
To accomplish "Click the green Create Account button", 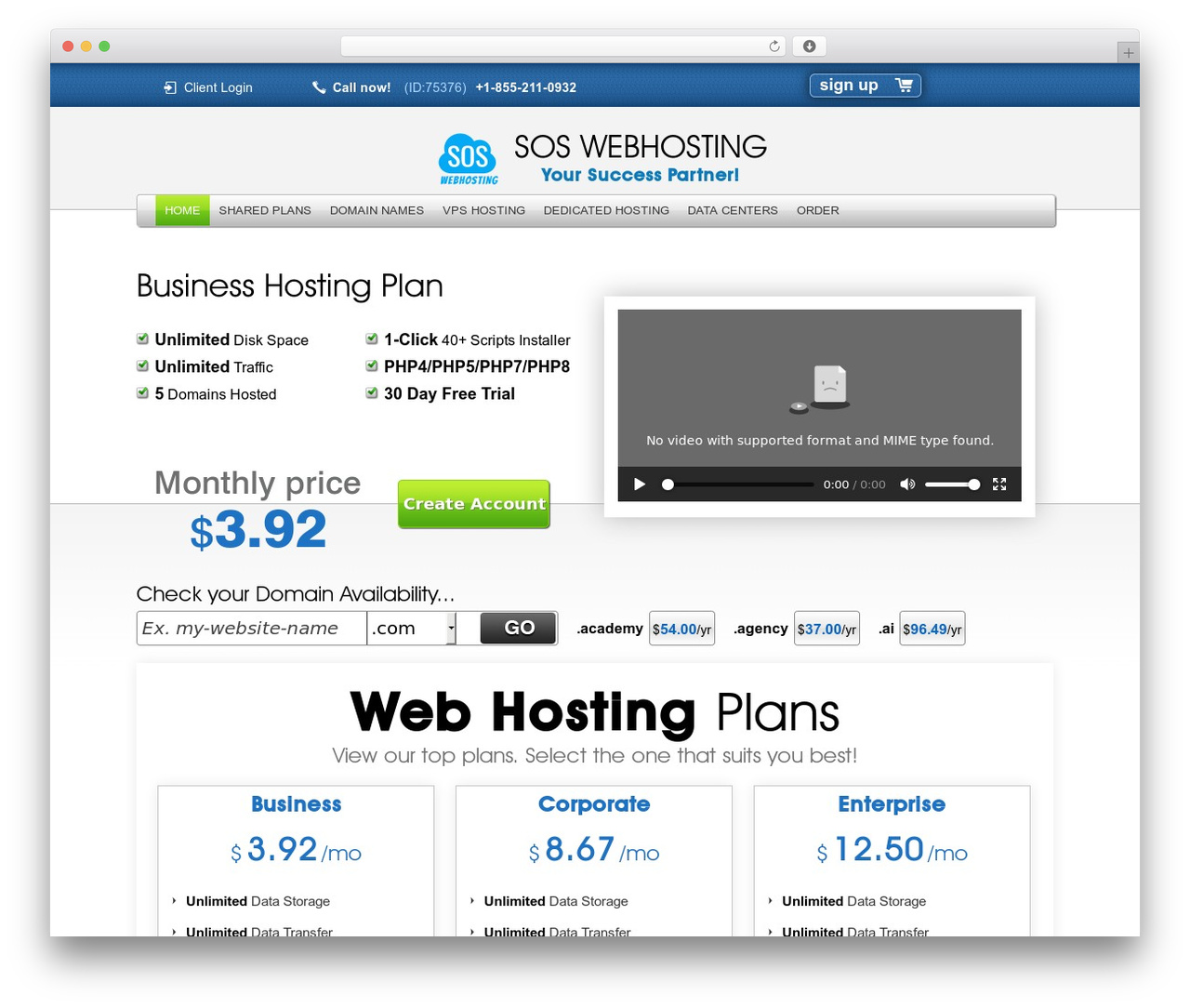I will [x=474, y=504].
